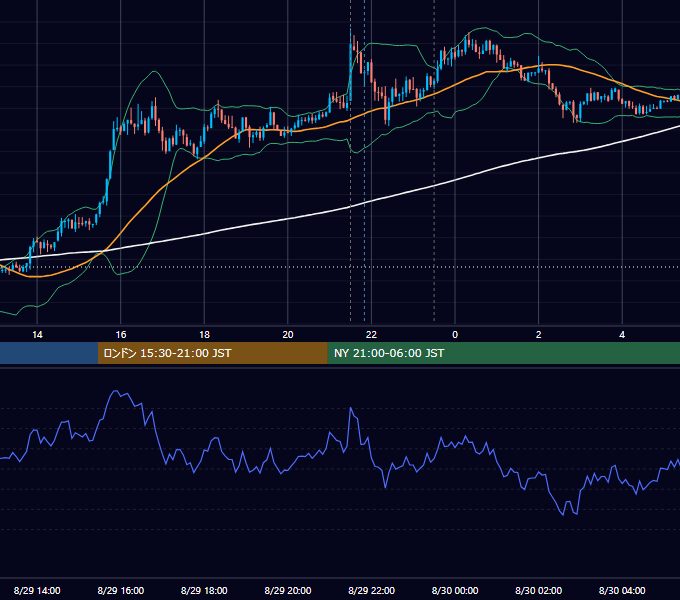Click the 22 hour axis label

(371, 335)
